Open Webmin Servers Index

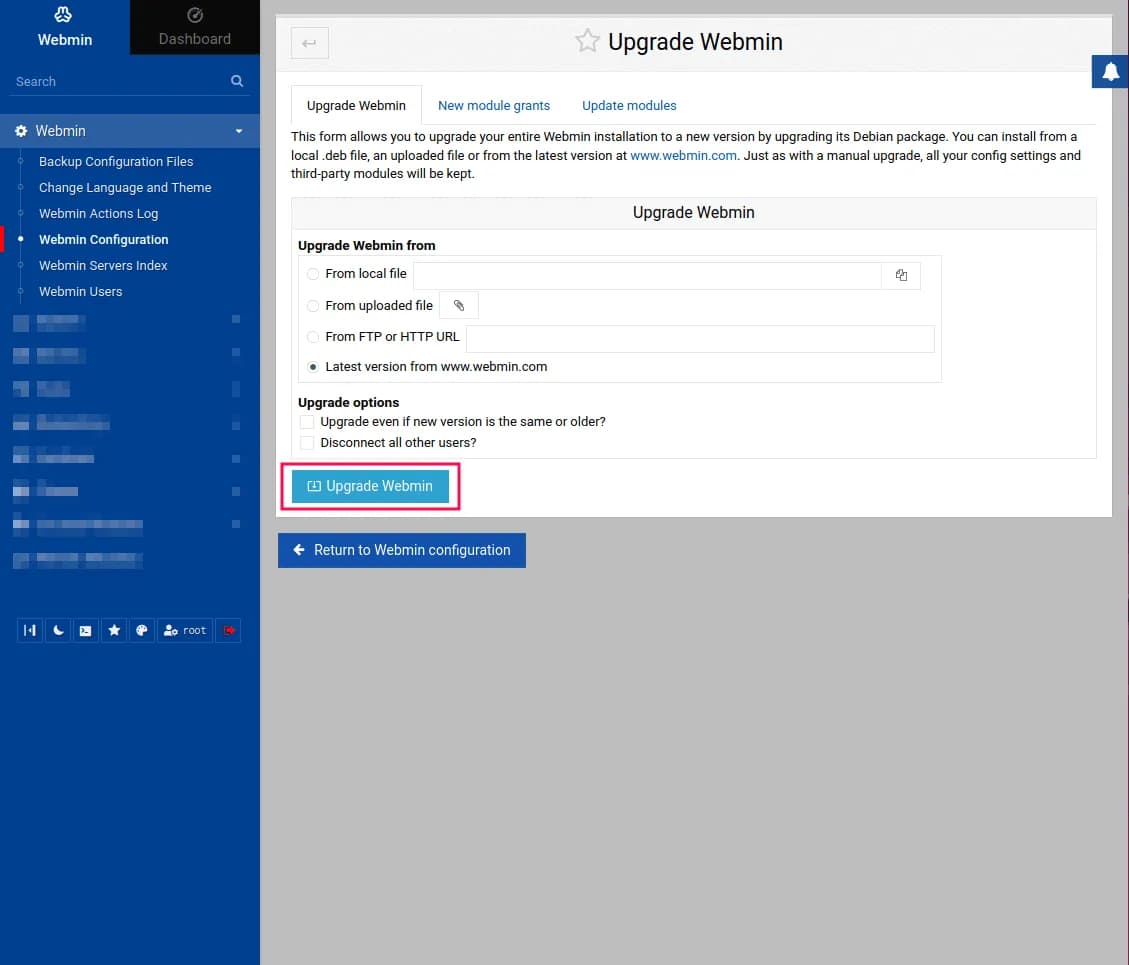point(103,265)
